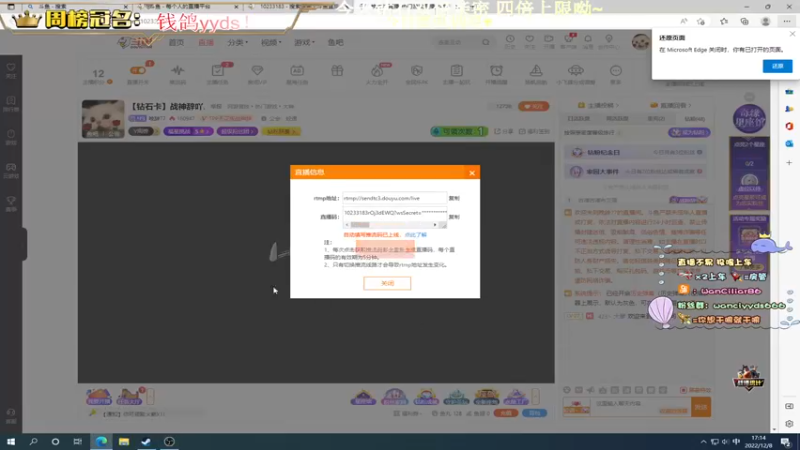This screenshot has width=800, height=450.
Task: Click the Edge sidebar plus icon
Action: coord(789,163)
